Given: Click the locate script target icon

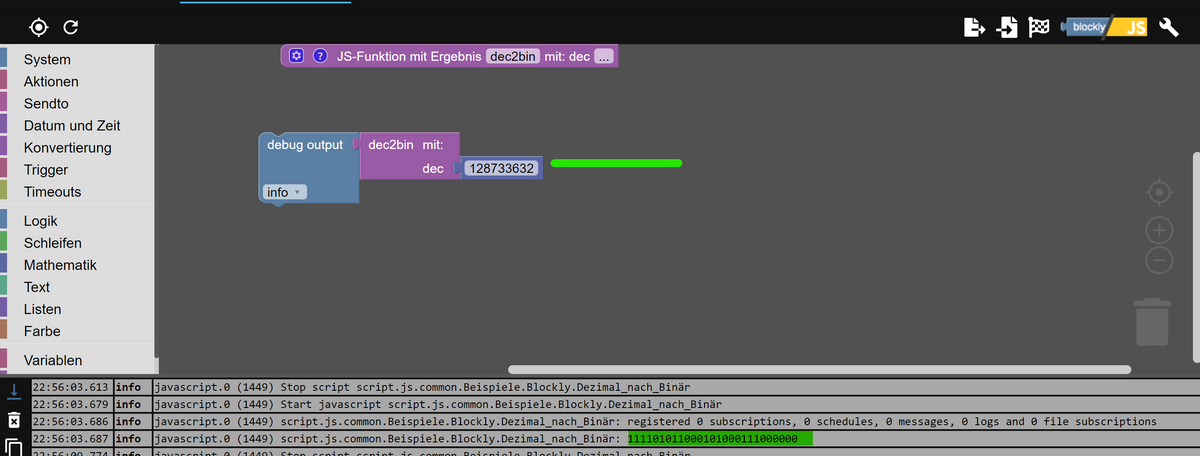Looking at the screenshot, I should [39, 27].
